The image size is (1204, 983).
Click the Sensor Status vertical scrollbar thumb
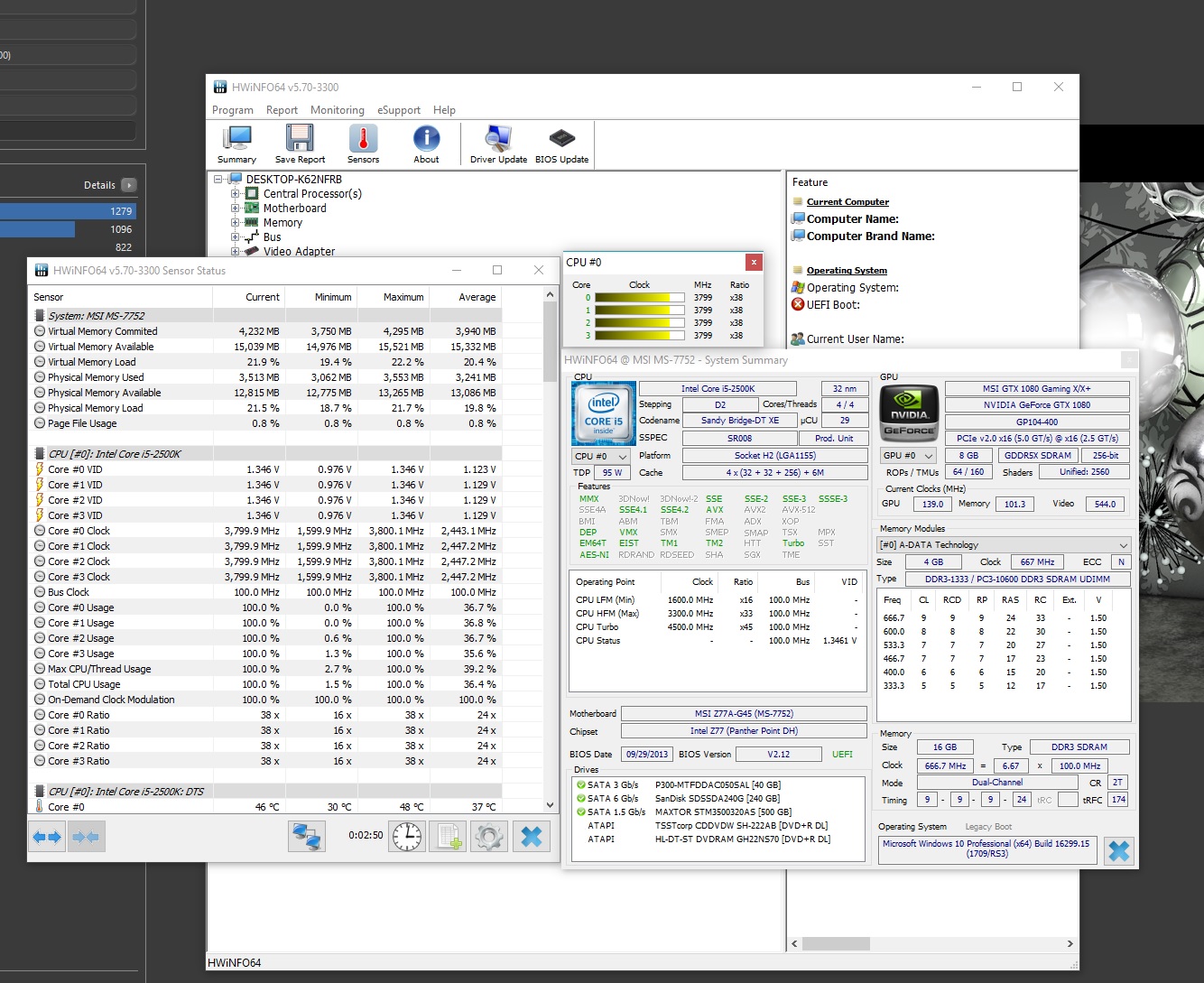(x=550, y=343)
